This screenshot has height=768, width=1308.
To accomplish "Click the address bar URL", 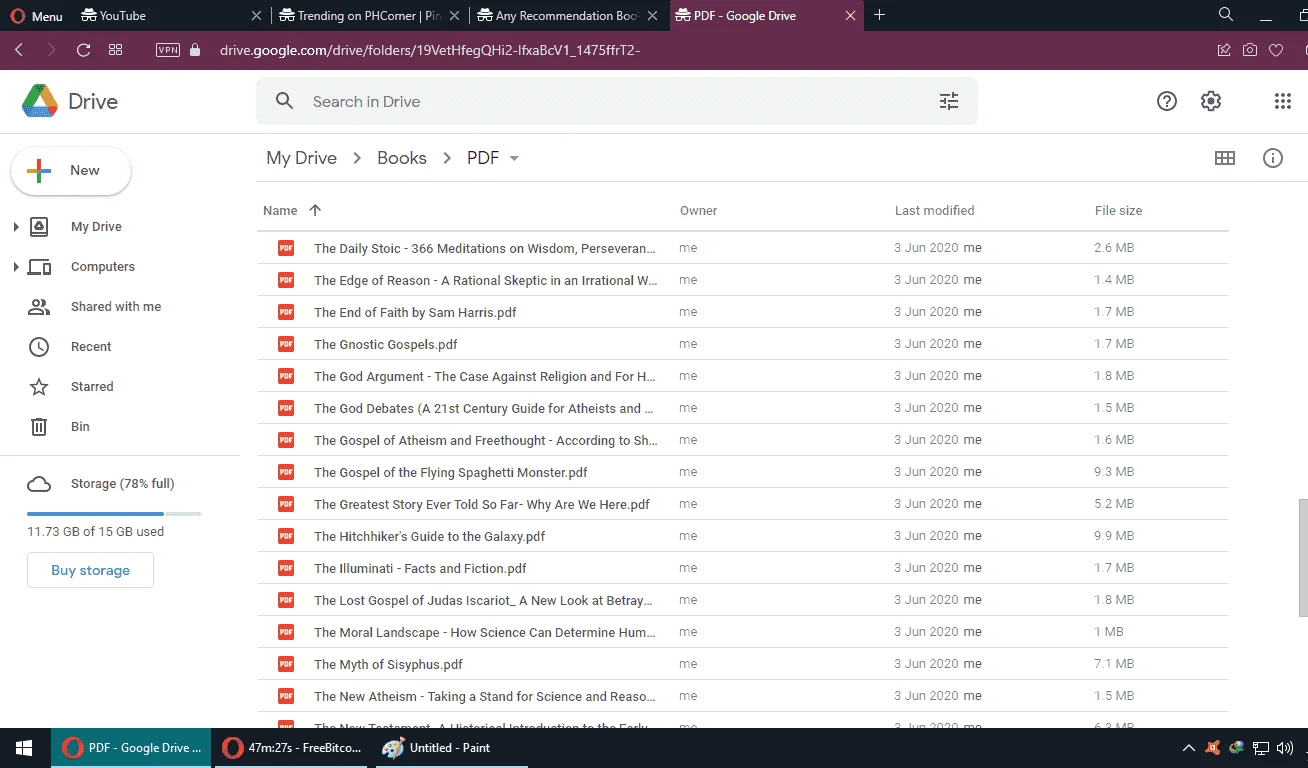I will coord(430,50).
